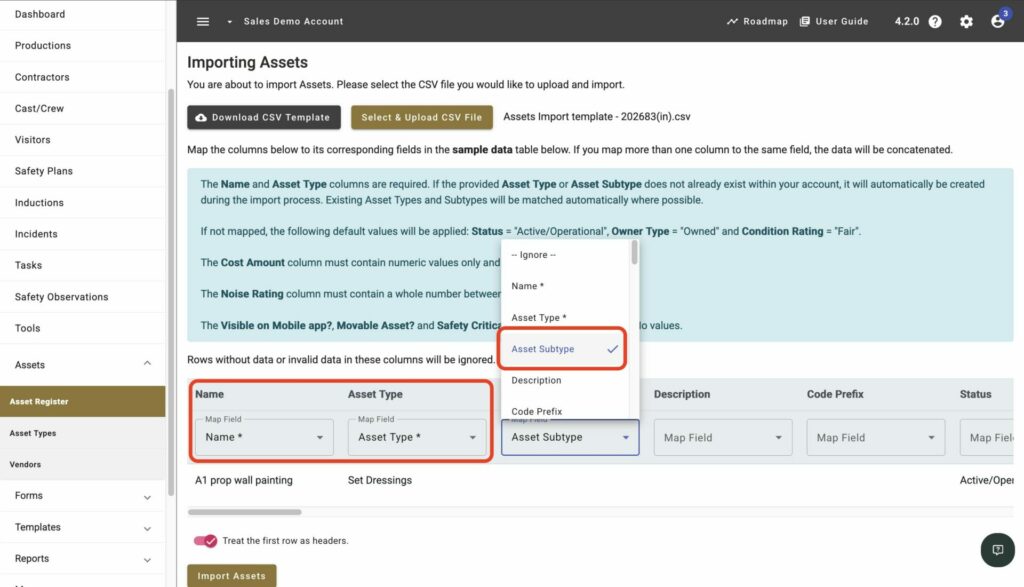
Task: Open the Asset Subtype map field dropdown
Action: [x=569, y=437]
